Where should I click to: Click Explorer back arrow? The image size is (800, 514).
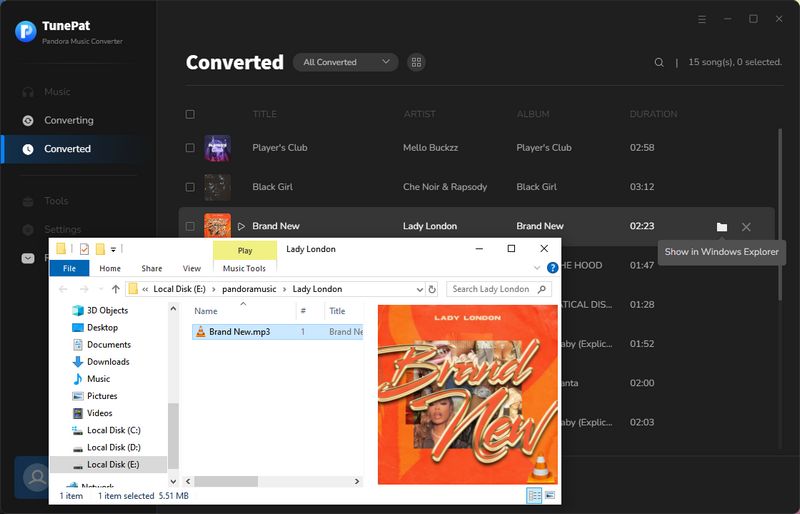(63, 289)
